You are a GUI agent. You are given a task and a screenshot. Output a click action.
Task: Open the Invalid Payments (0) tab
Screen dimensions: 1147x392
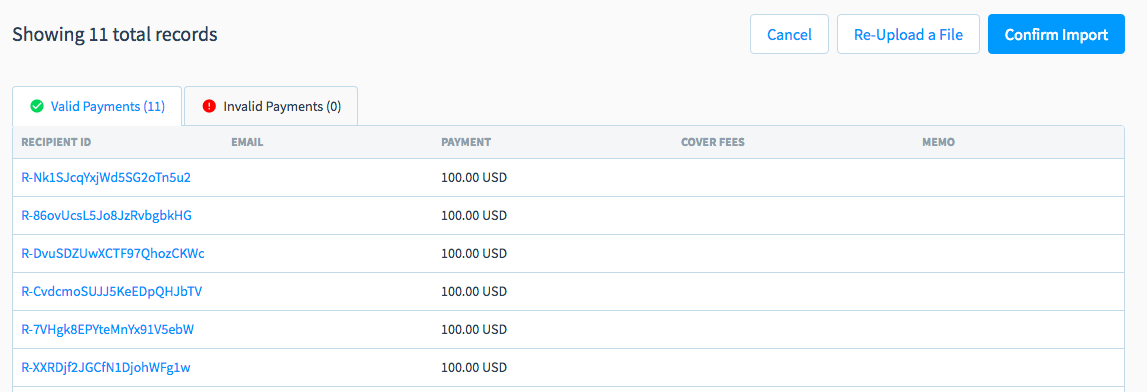click(271, 106)
